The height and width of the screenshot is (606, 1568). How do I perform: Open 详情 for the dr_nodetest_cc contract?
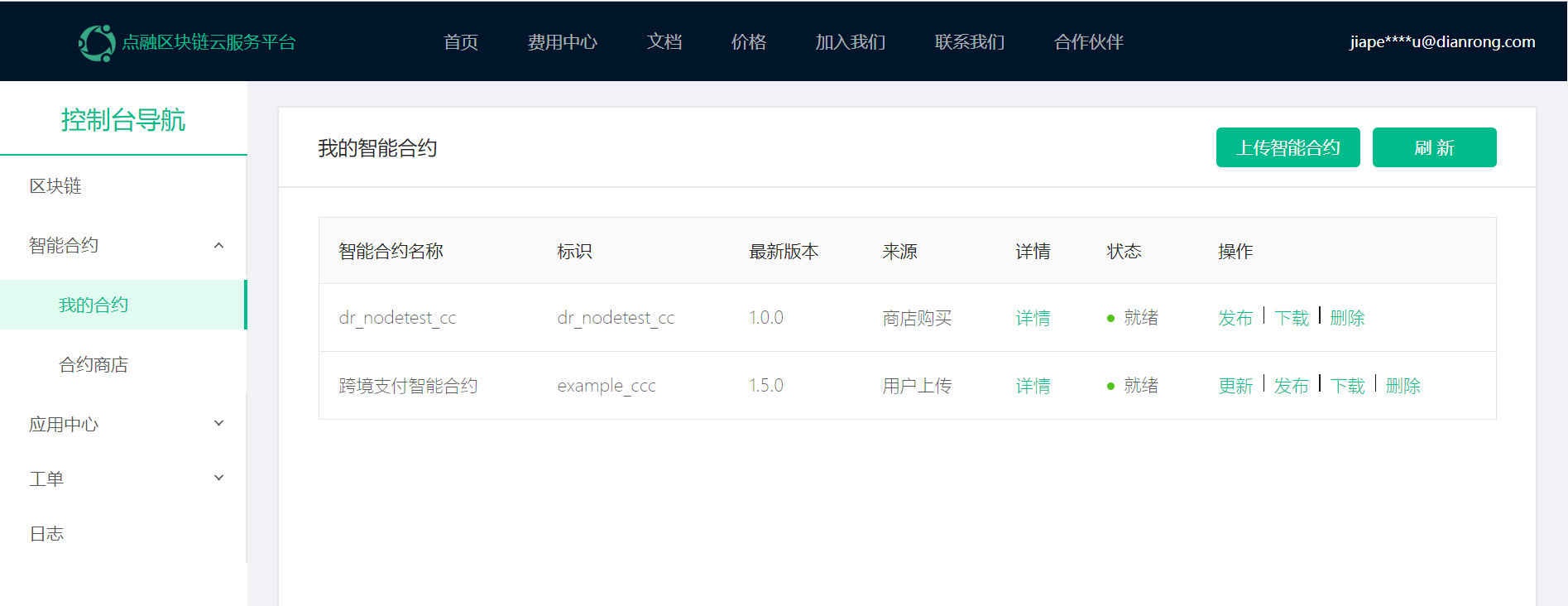coord(1033,318)
